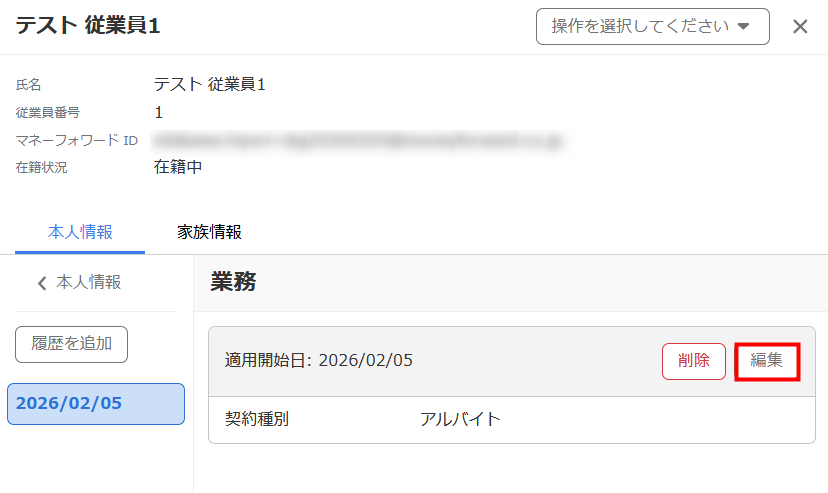Select the 2026/02/05 history entry
Screen dimensions: 828x493
[x=96, y=404]
